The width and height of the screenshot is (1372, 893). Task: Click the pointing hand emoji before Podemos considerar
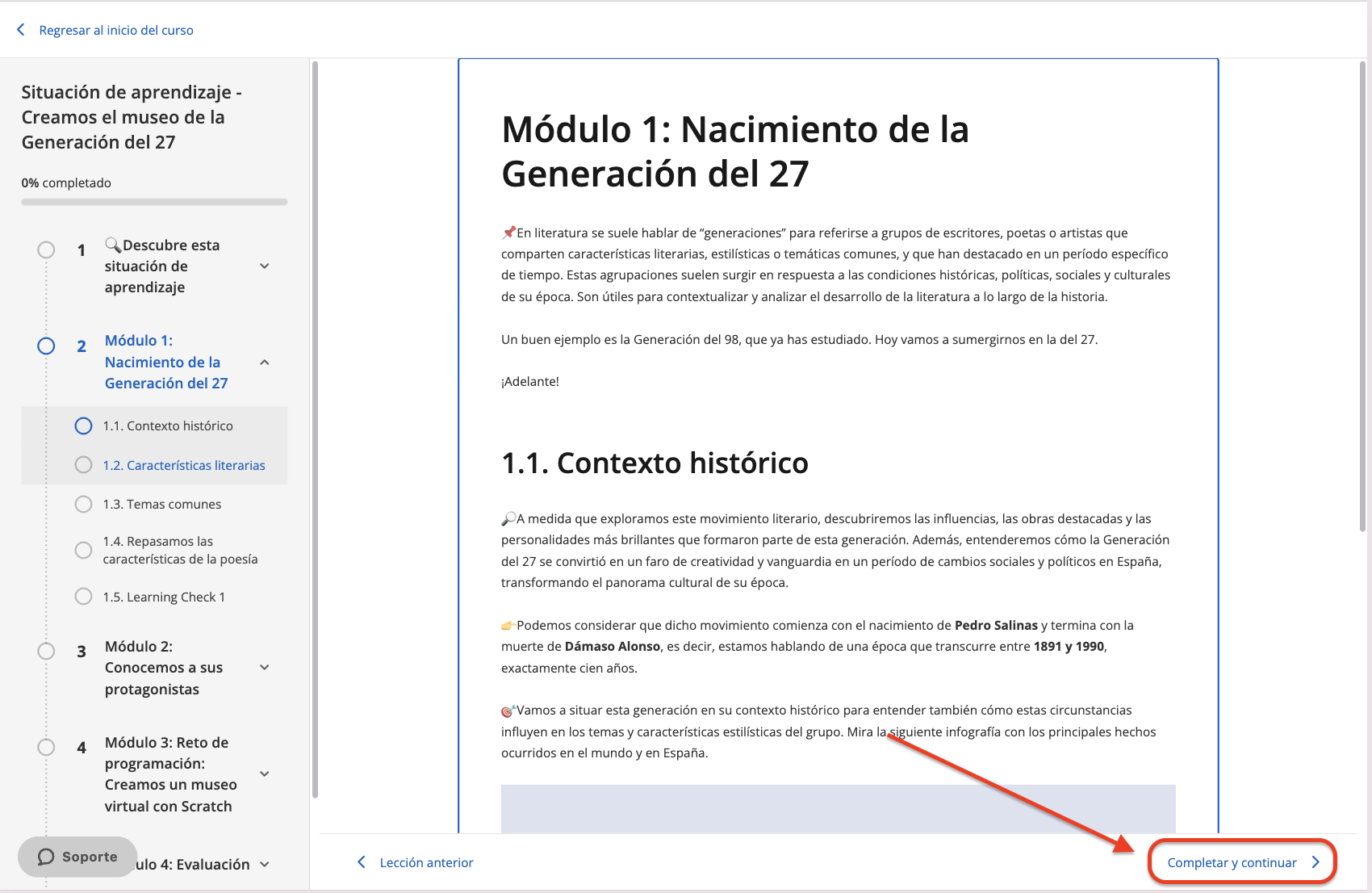tap(508, 625)
